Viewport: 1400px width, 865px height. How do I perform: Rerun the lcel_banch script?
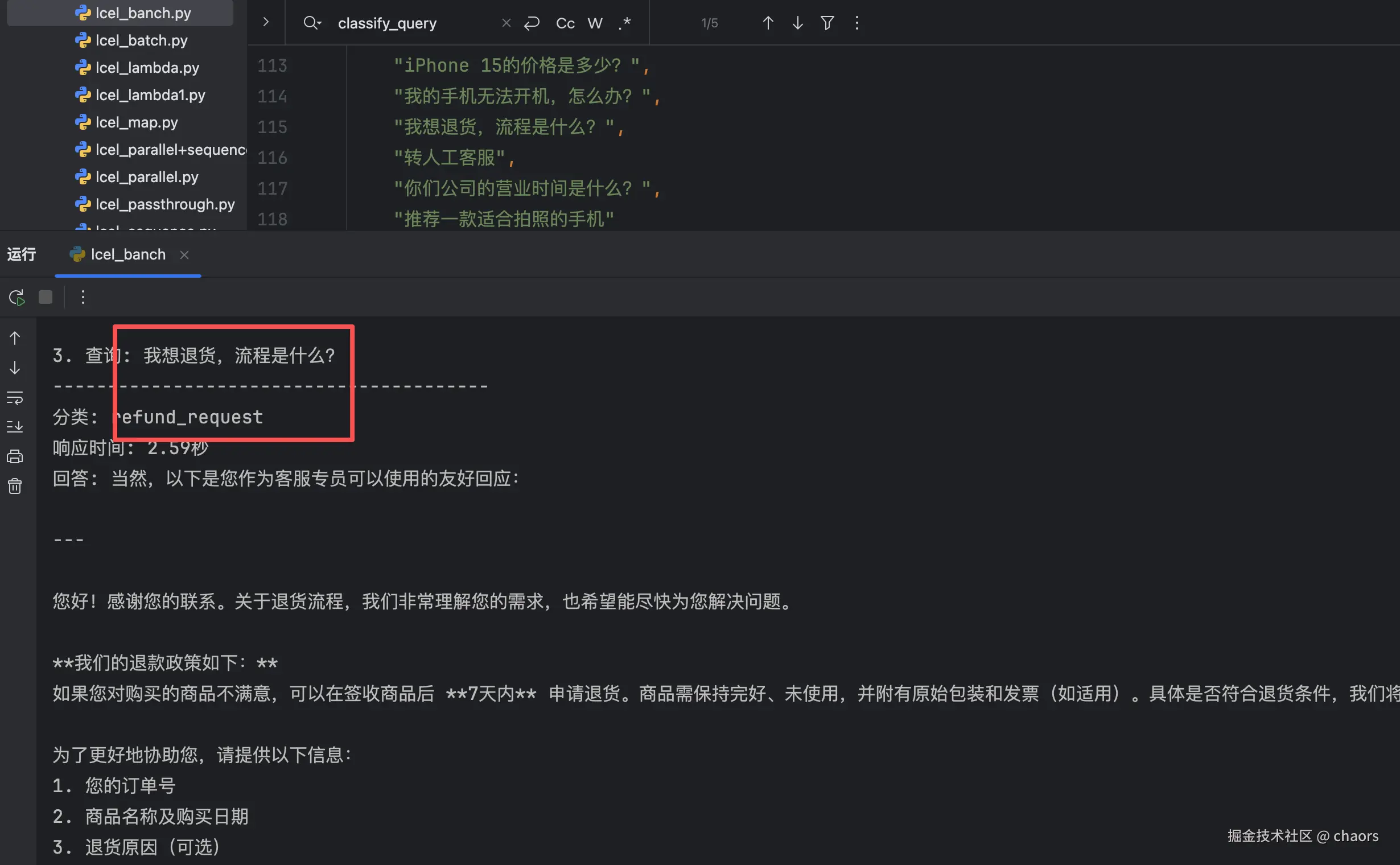(17, 298)
